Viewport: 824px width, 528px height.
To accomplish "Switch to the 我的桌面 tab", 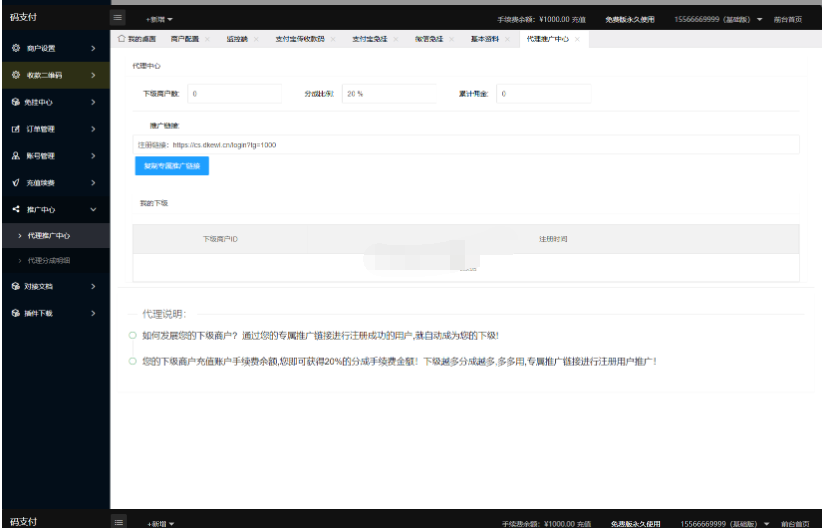I will pyautogui.click(x=137, y=39).
